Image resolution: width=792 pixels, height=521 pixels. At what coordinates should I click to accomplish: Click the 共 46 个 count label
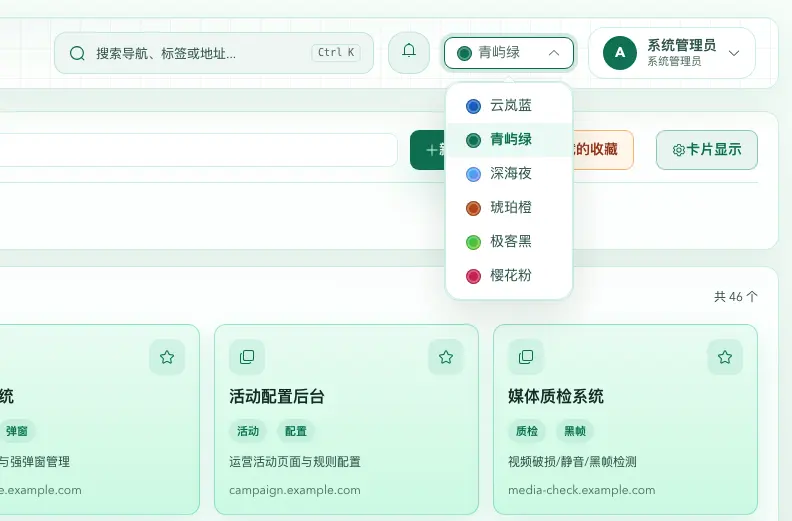tap(735, 297)
